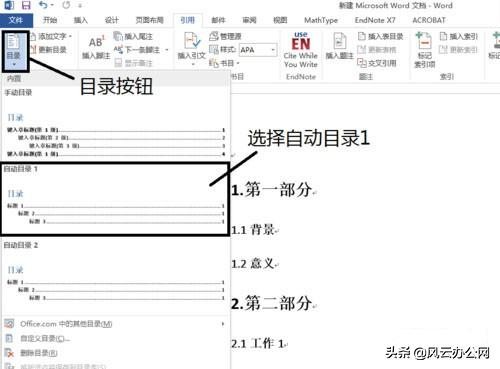Click the subheading 1.2 意义
Image resolution: width=500 pixels, height=369 pixels.
(253, 264)
